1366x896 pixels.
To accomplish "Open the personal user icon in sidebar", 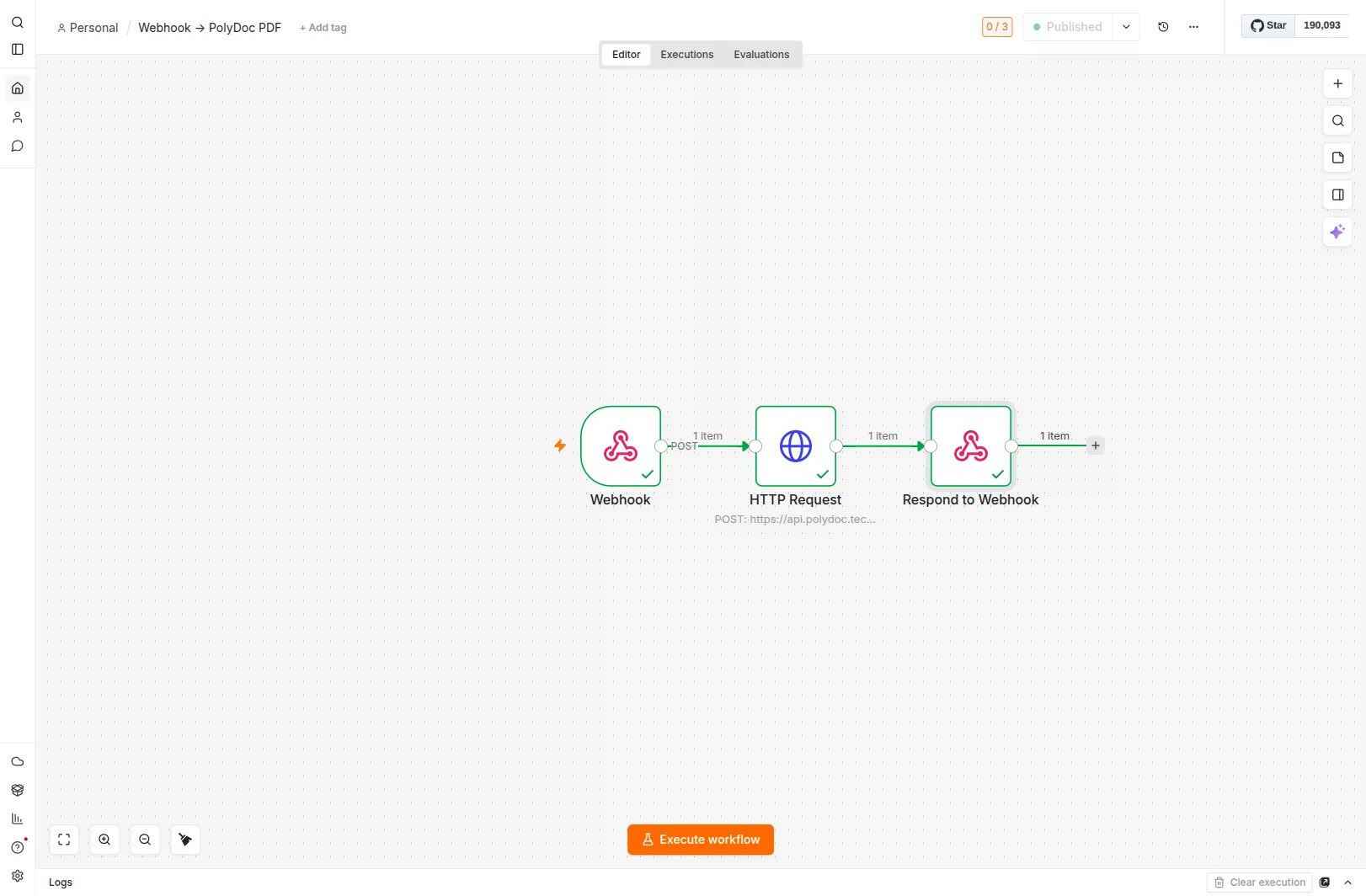I will [17, 117].
